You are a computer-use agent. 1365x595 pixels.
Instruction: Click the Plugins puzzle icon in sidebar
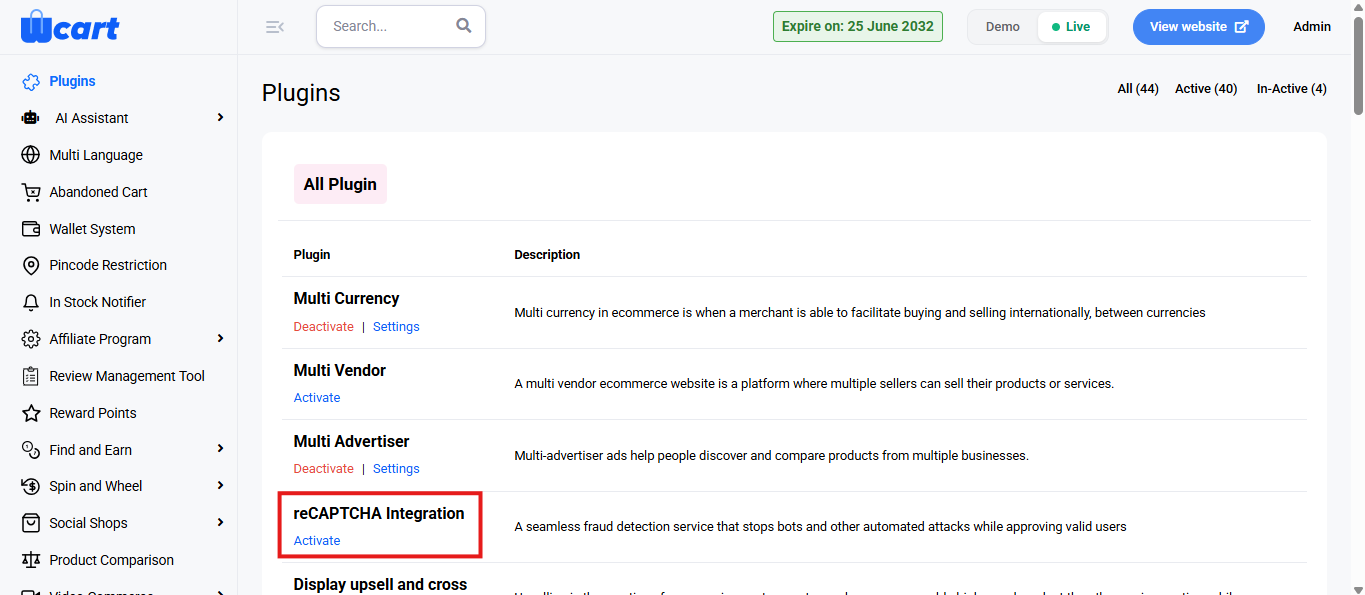click(x=31, y=82)
